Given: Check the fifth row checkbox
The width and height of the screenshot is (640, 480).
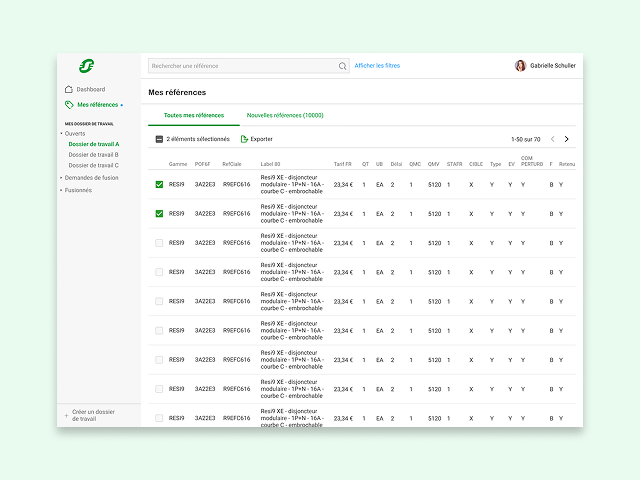Looking at the screenshot, I should pyautogui.click(x=159, y=301).
